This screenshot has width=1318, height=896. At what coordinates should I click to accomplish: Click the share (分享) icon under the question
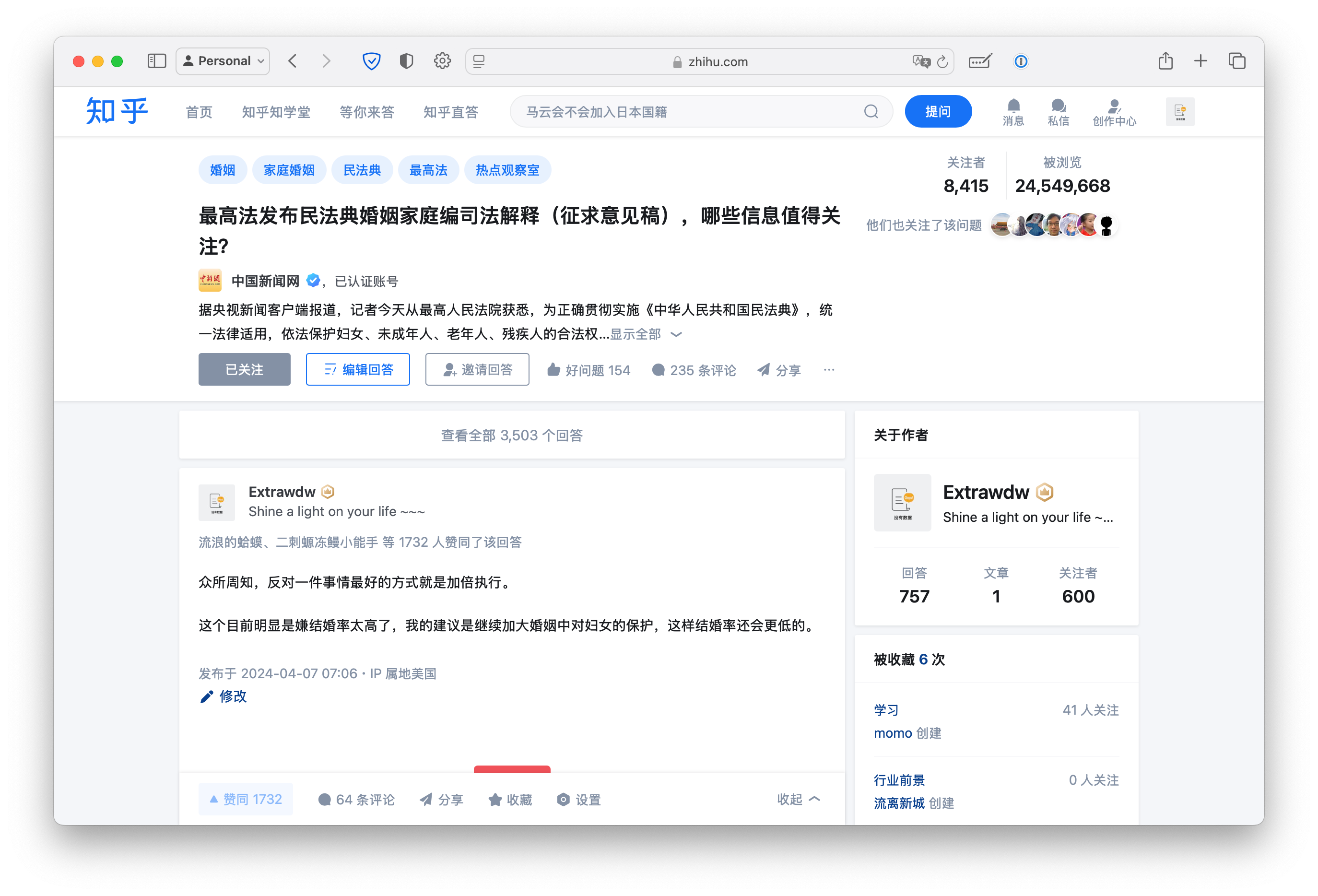[764, 370]
